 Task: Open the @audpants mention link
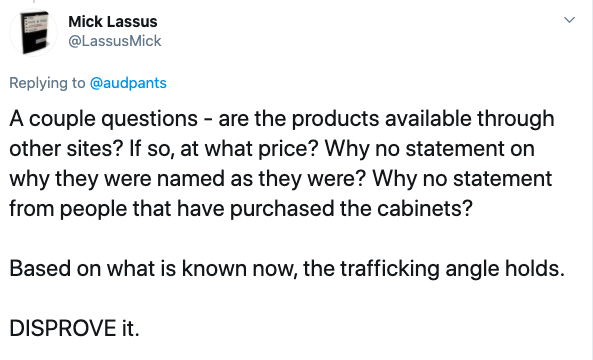pos(128,83)
